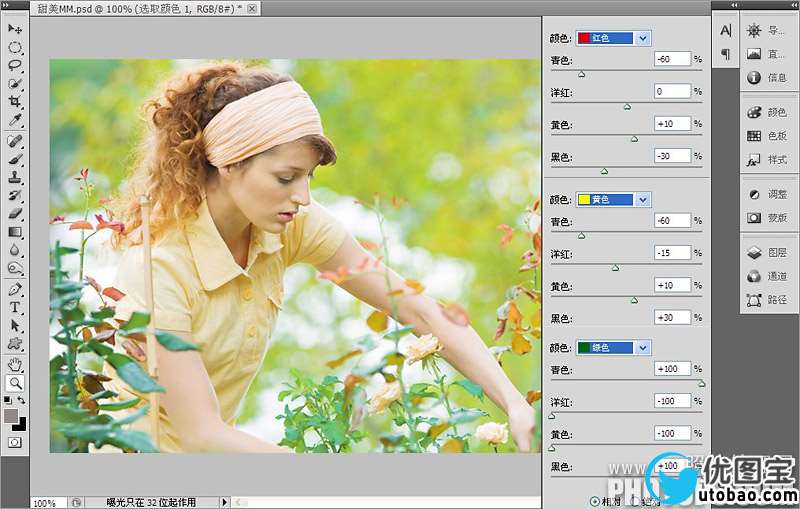Select the Crop tool

click(x=15, y=101)
